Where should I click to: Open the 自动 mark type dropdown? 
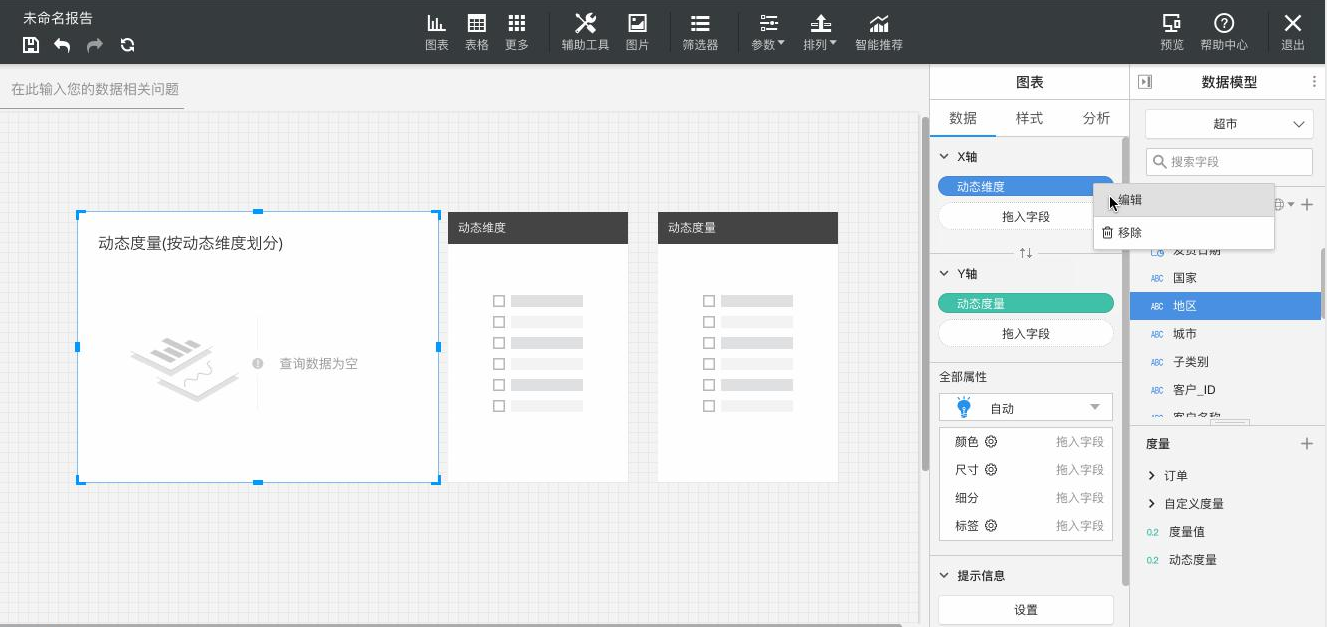click(x=1026, y=407)
